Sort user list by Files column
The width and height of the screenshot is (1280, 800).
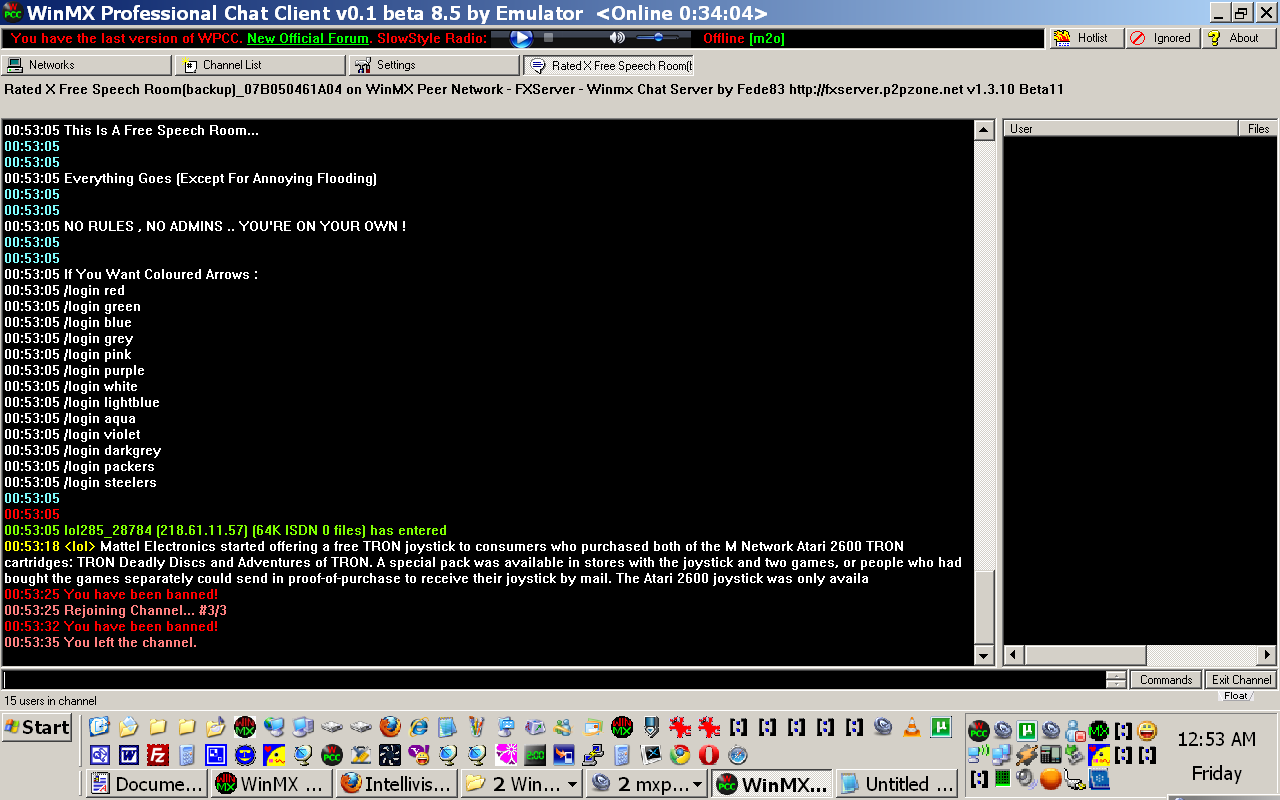1258,128
